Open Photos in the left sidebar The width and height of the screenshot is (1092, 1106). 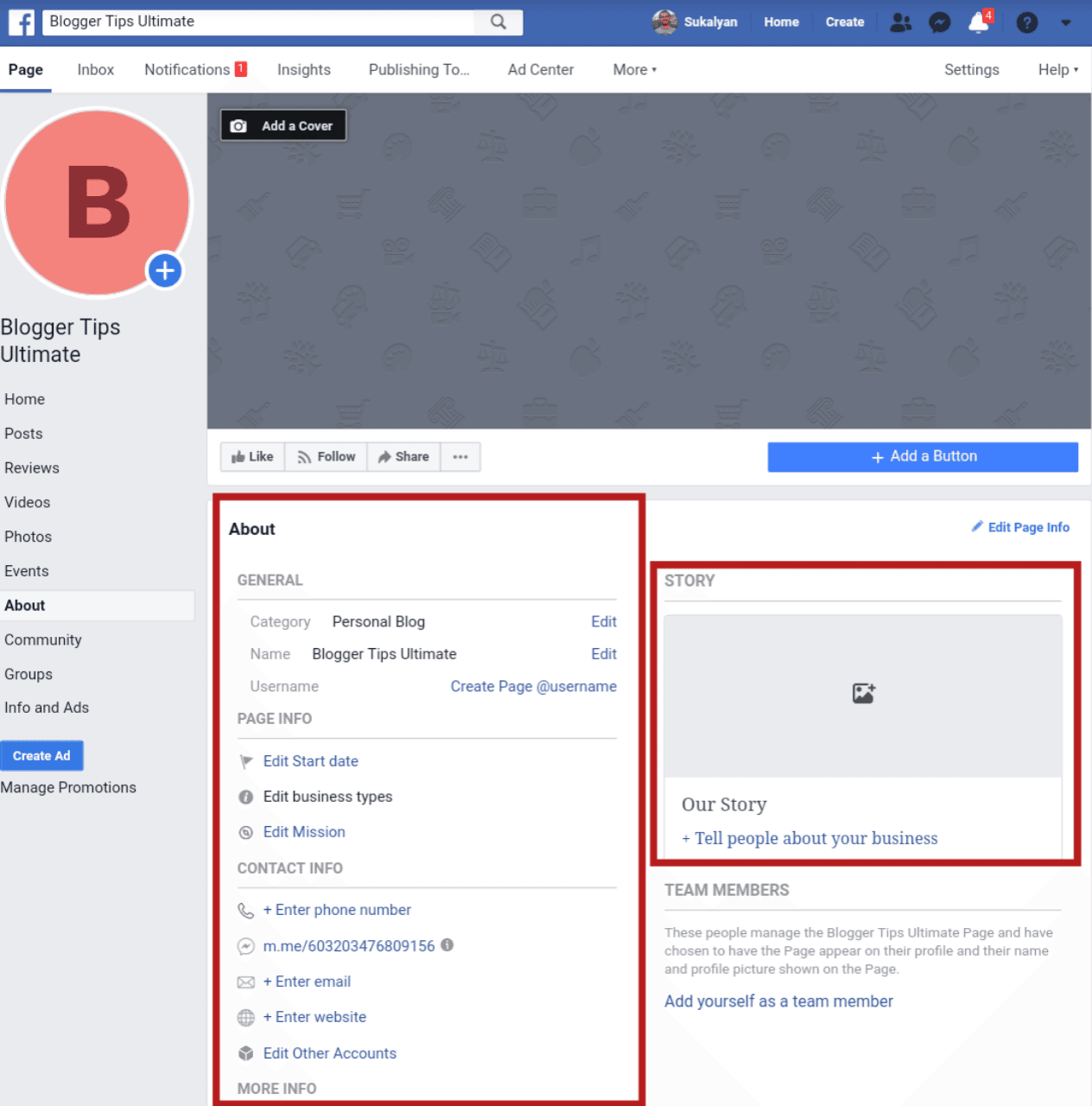point(29,537)
